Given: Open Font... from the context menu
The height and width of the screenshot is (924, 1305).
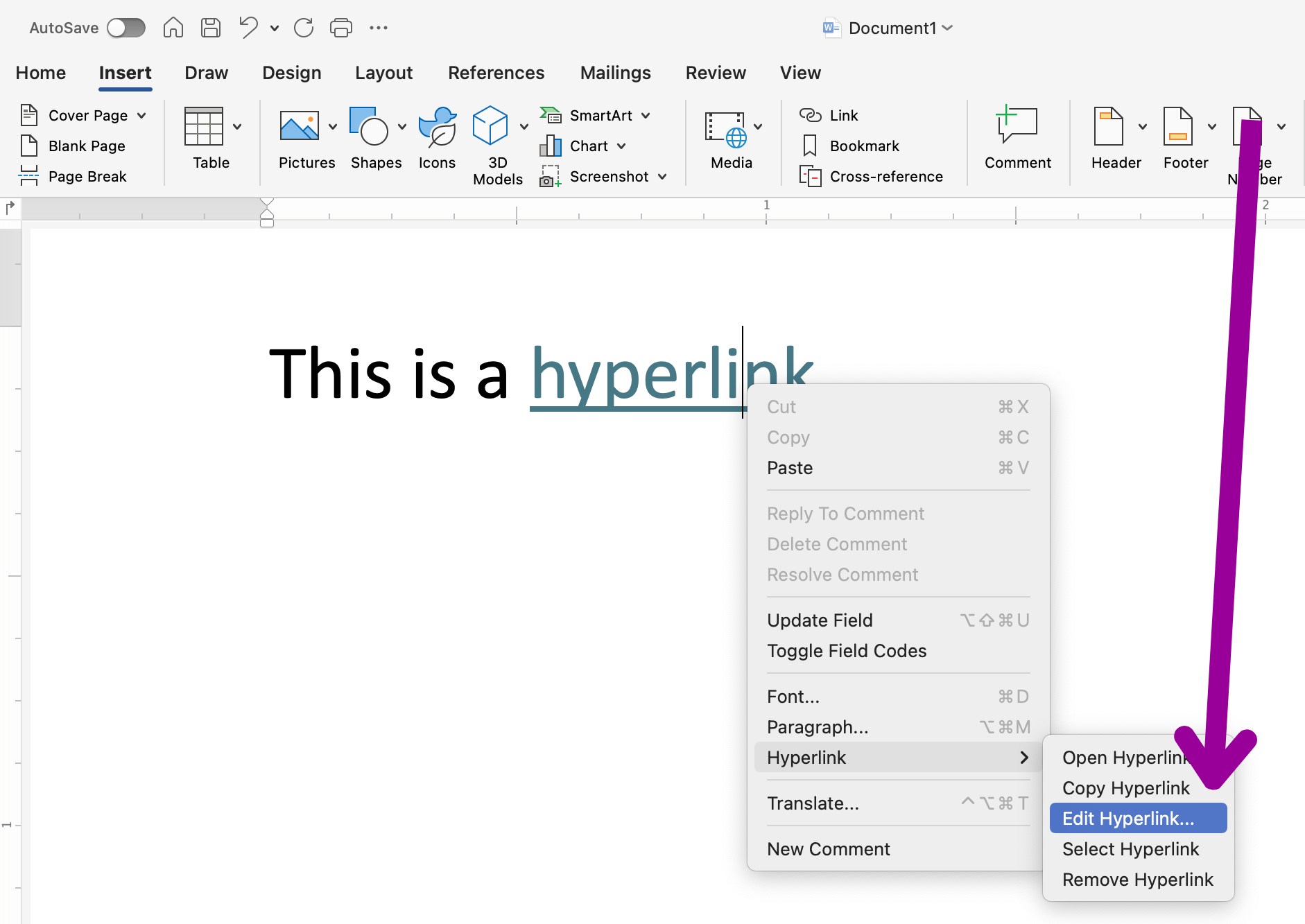Looking at the screenshot, I should [x=898, y=697].
